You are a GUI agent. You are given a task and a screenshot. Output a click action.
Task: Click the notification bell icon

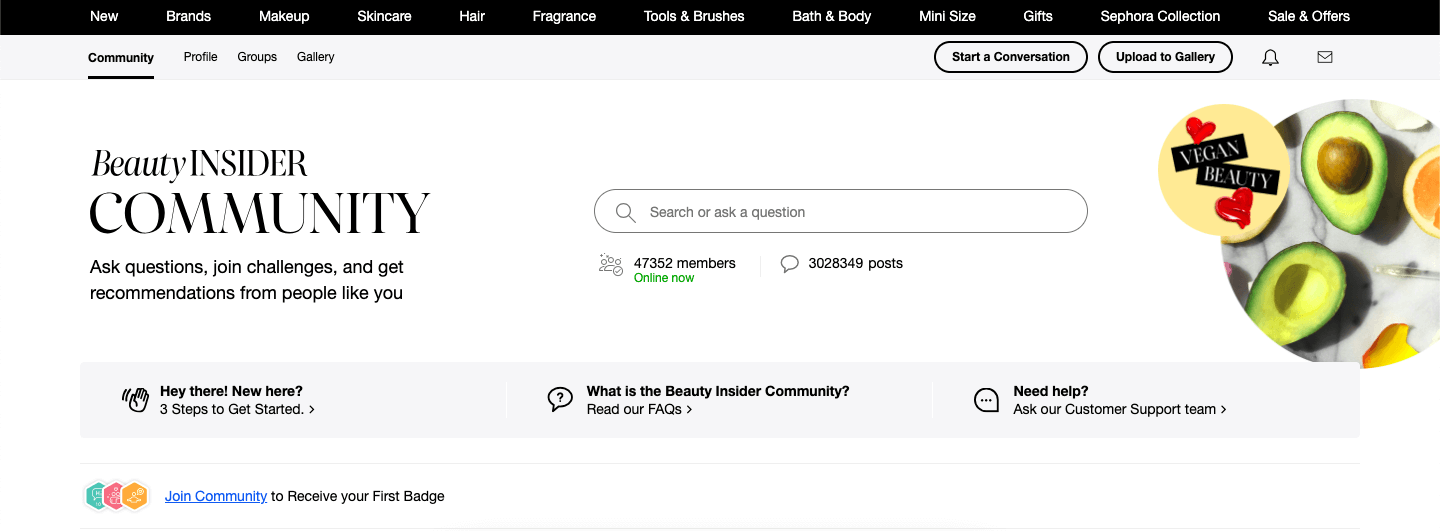click(x=1270, y=58)
